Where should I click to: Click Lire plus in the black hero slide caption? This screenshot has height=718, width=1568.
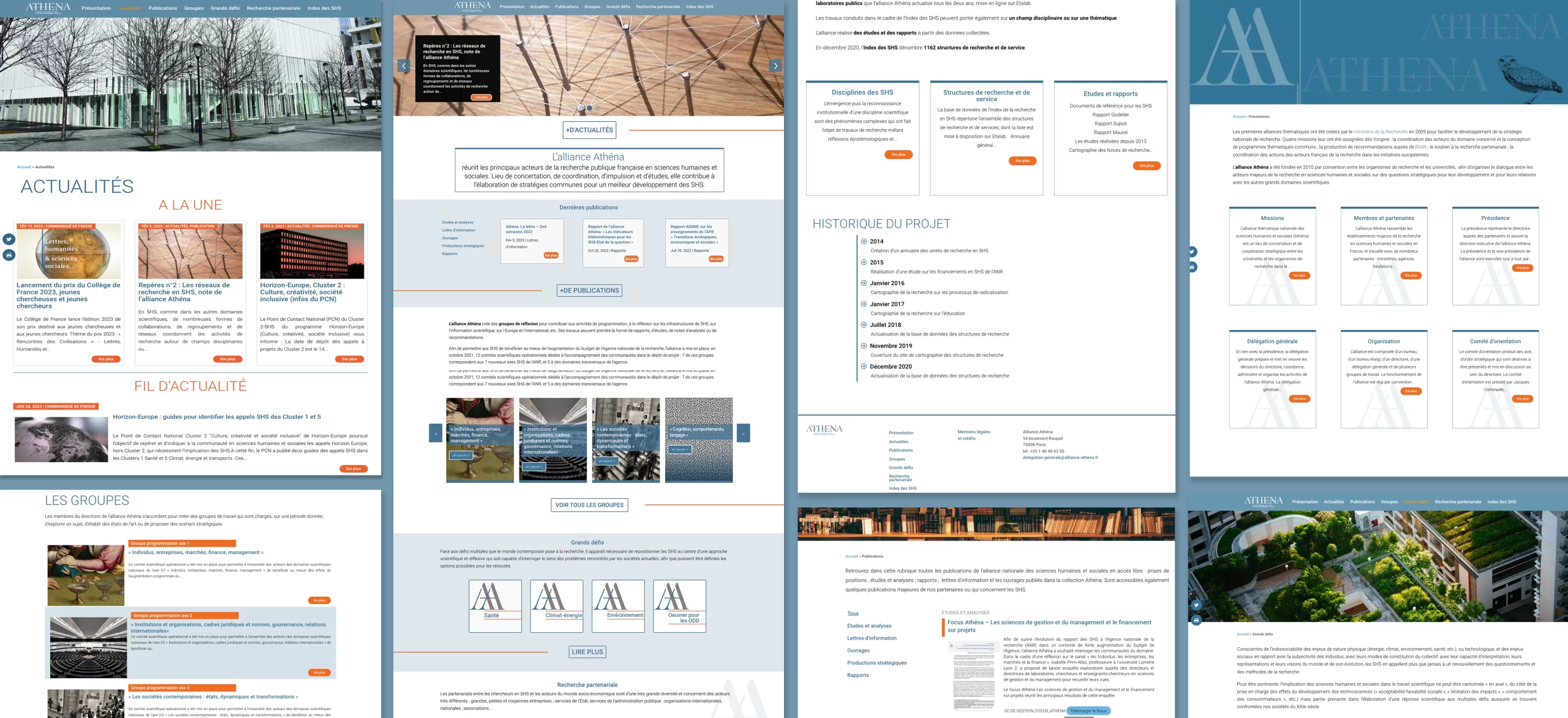pos(481,97)
